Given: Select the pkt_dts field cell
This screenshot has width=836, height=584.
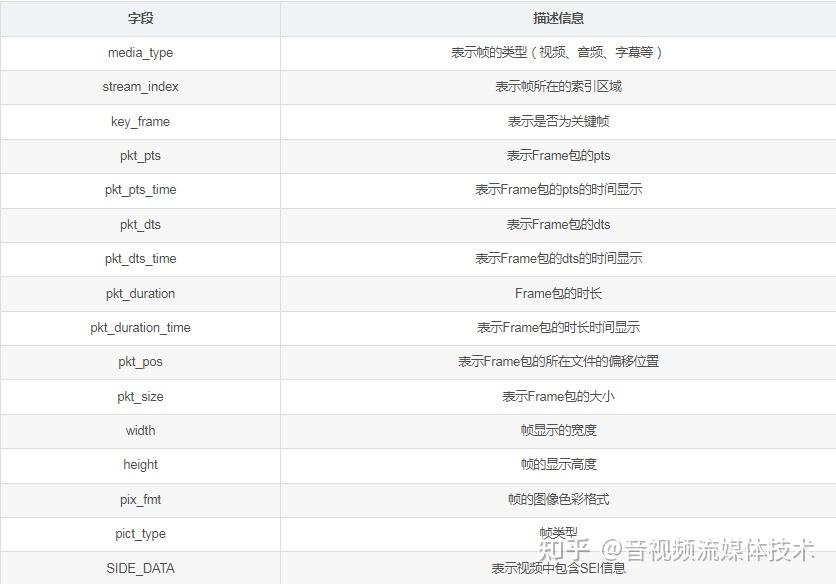Looking at the screenshot, I should click(x=140, y=224).
